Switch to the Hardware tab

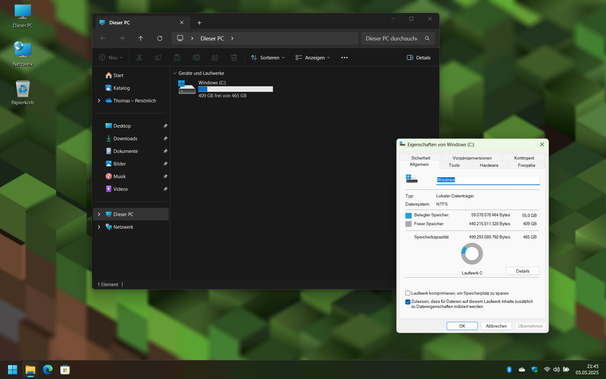click(x=489, y=165)
